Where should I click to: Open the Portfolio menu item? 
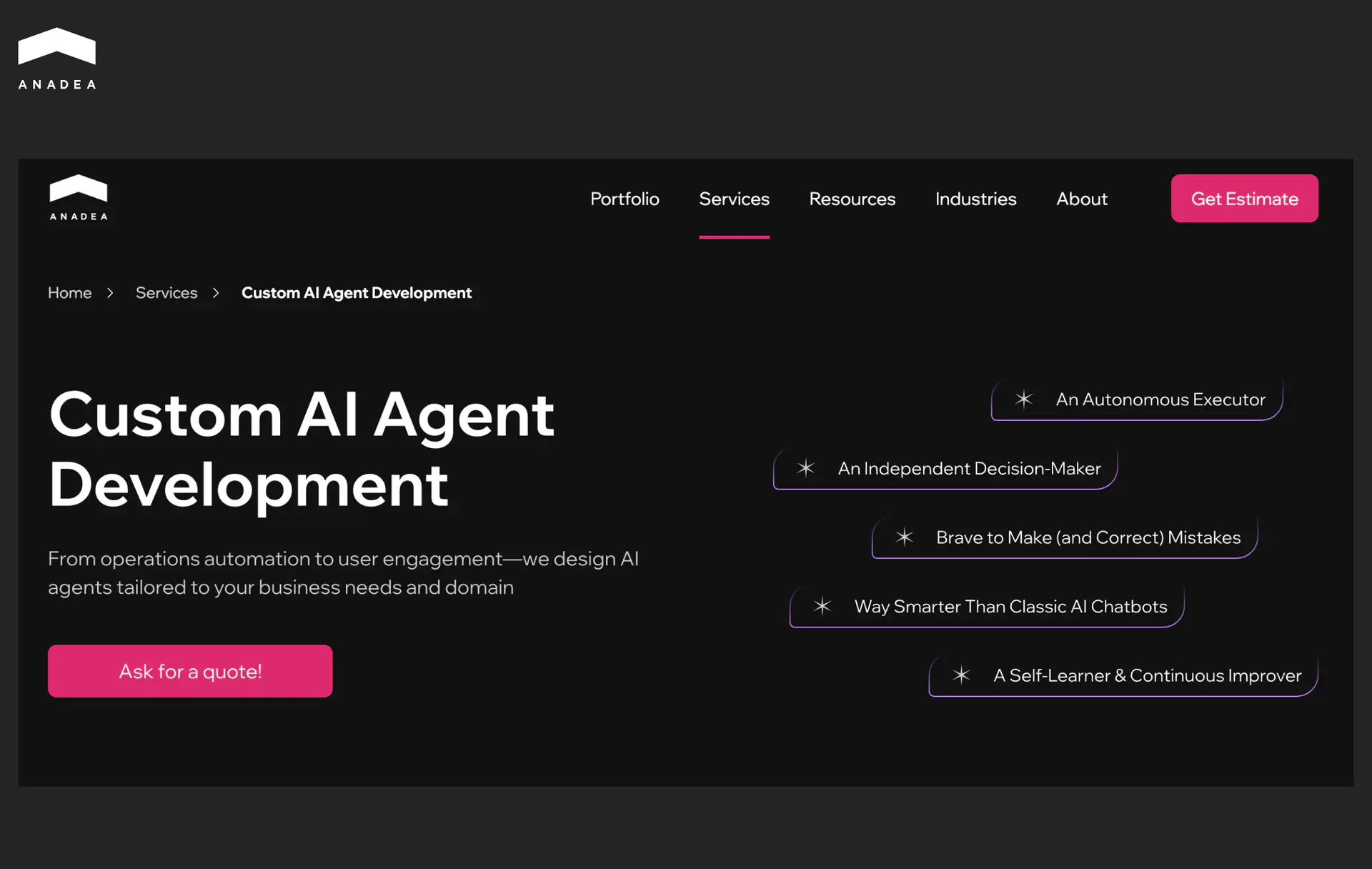pos(625,199)
